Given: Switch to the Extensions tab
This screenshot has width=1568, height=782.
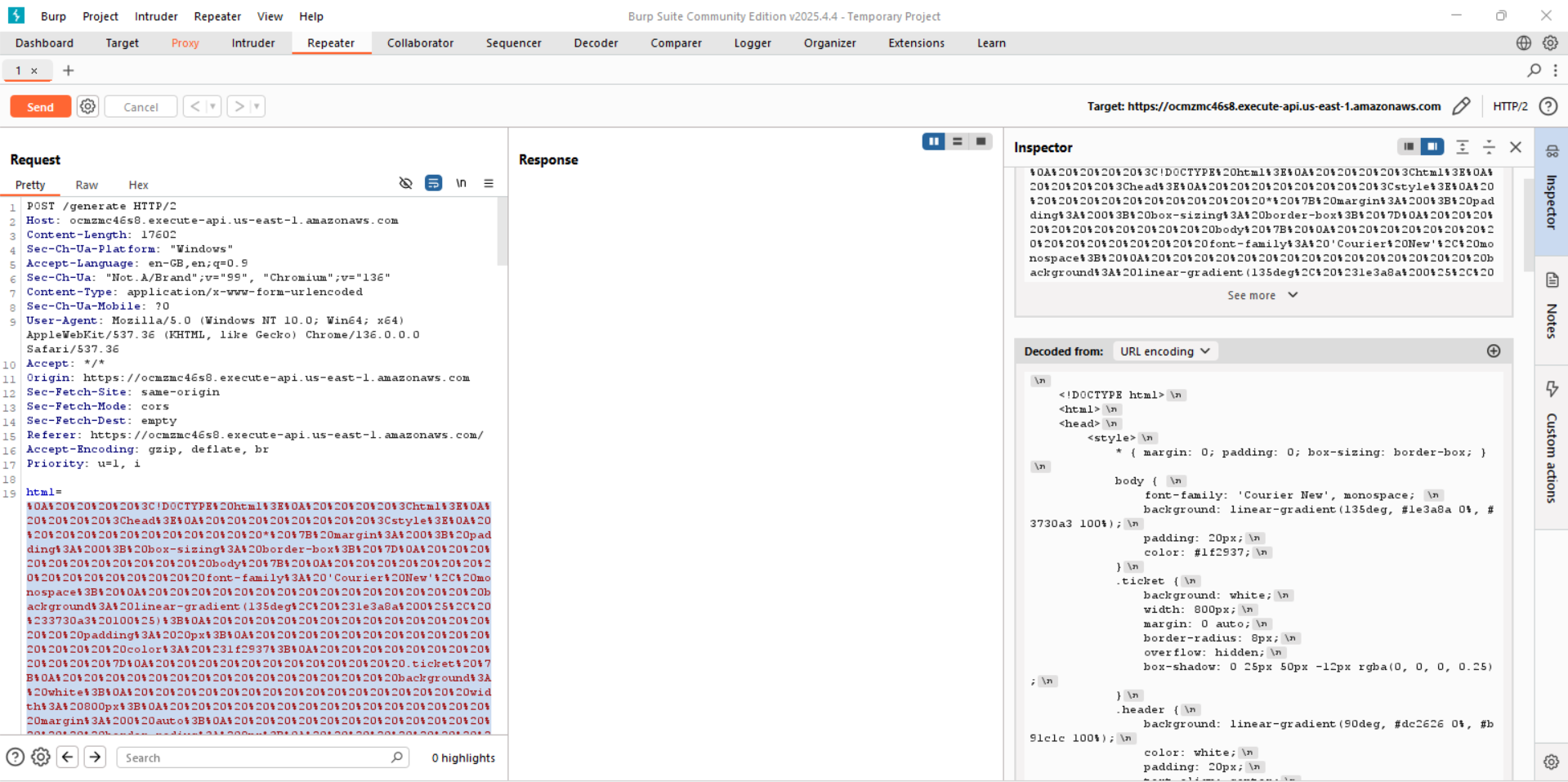Looking at the screenshot, I should click(x=916, y=43).
